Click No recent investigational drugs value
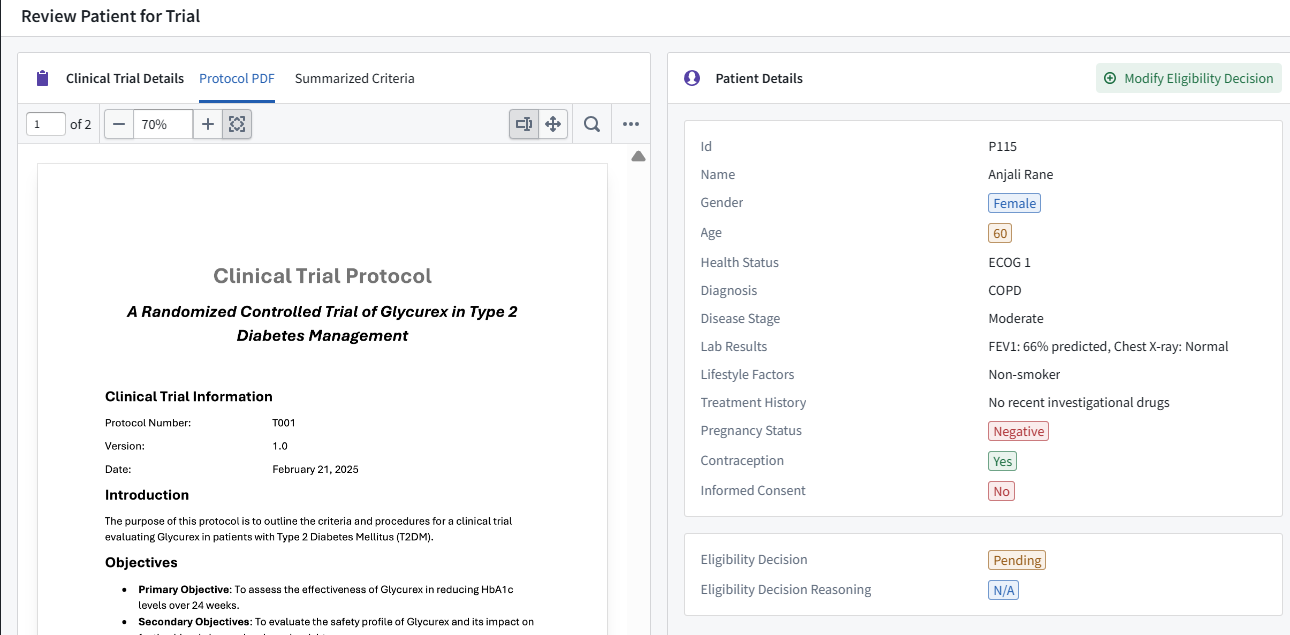The width and height of the screenshot is (1290, 635). tap(1078, 402)
